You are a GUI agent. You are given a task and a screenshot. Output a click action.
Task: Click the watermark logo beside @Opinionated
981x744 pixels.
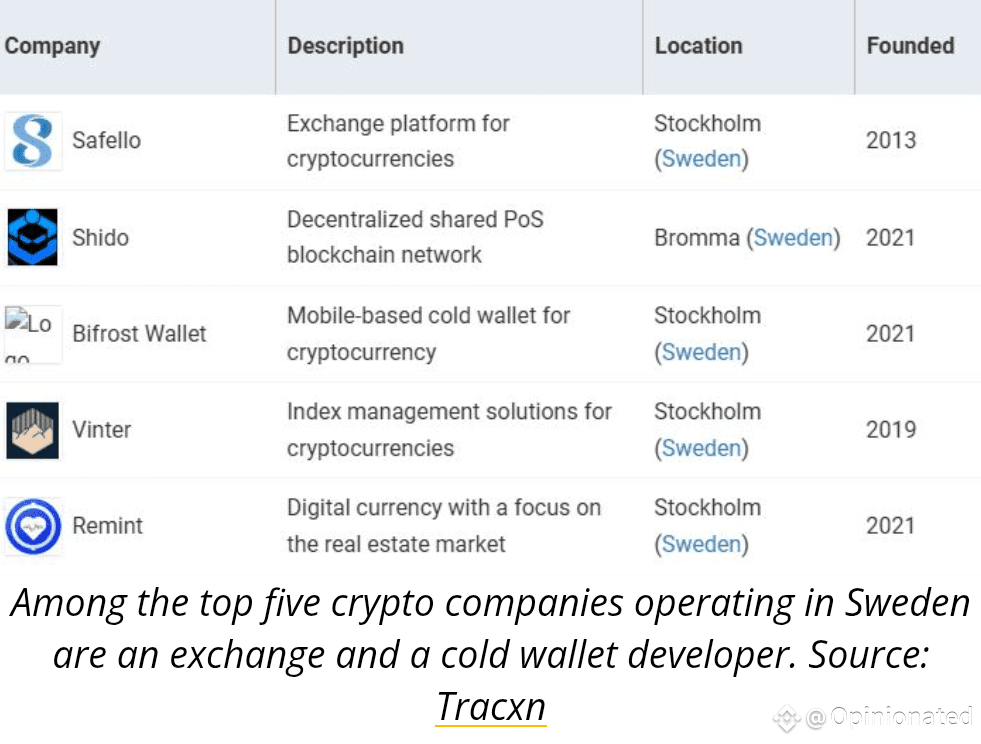(x=787, y=717)
